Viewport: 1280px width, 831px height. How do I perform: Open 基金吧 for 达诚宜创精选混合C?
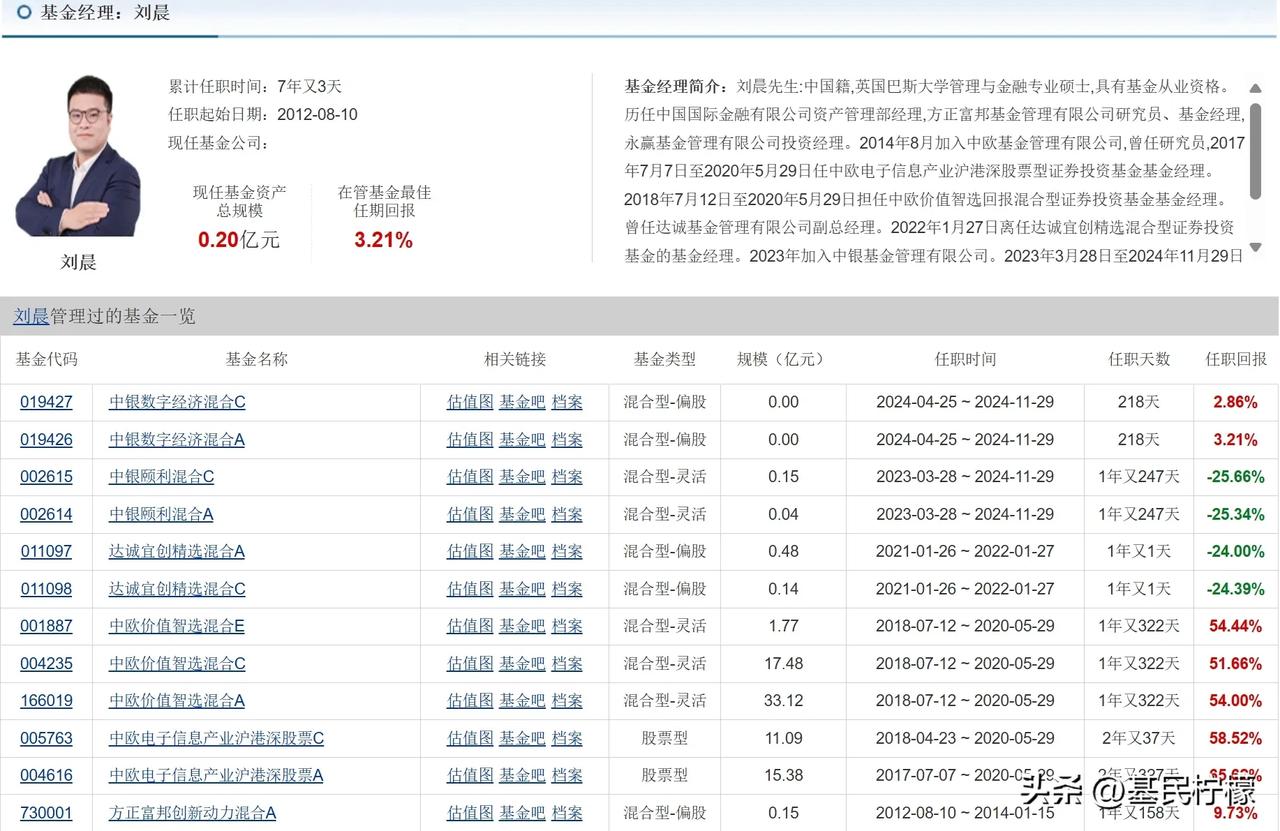coord(522,589)
